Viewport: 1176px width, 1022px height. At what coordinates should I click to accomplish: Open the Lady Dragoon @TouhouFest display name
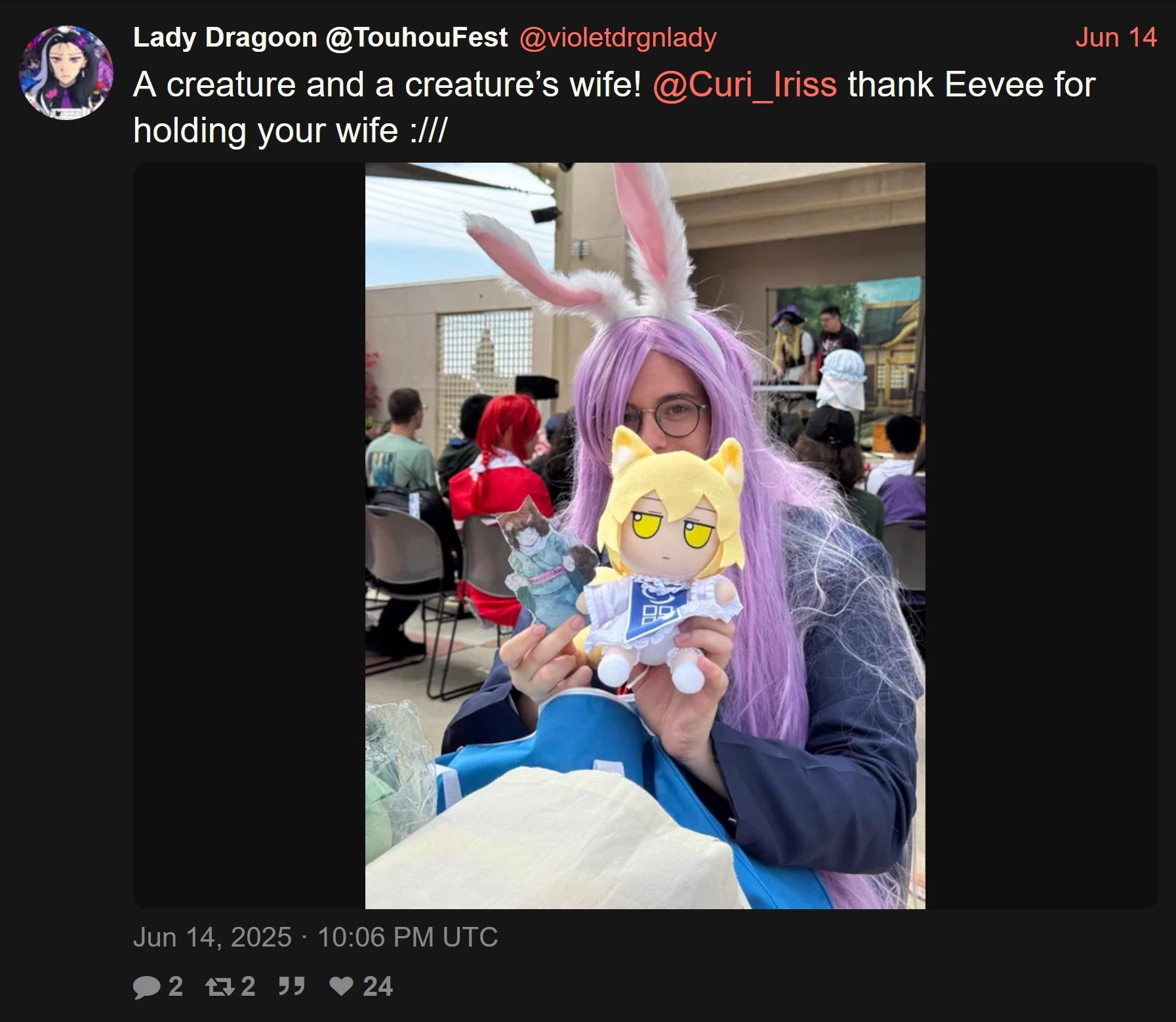(320, 37)
